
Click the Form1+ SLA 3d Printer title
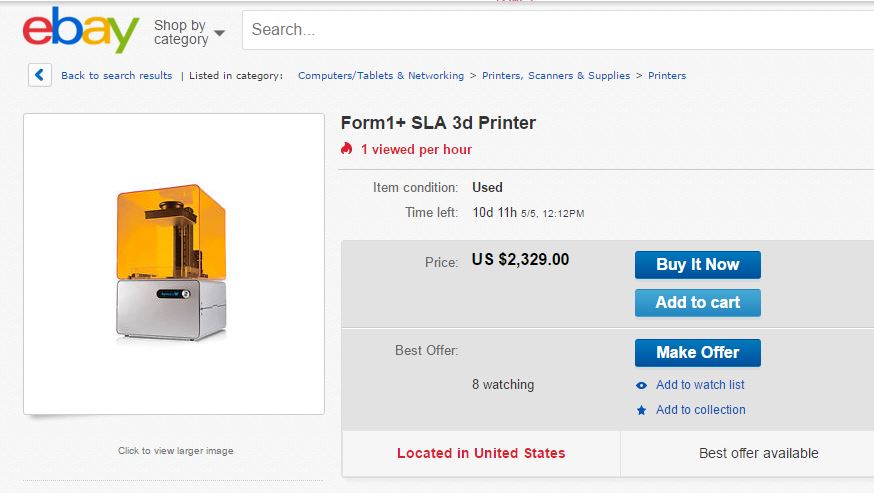438,123
